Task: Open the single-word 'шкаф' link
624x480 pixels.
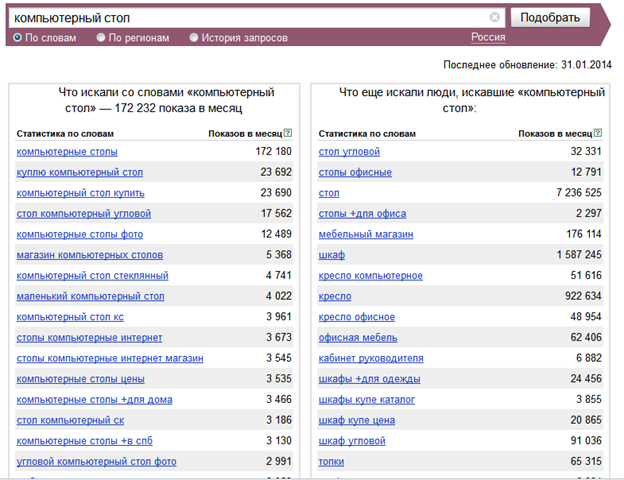Action: 332,255
